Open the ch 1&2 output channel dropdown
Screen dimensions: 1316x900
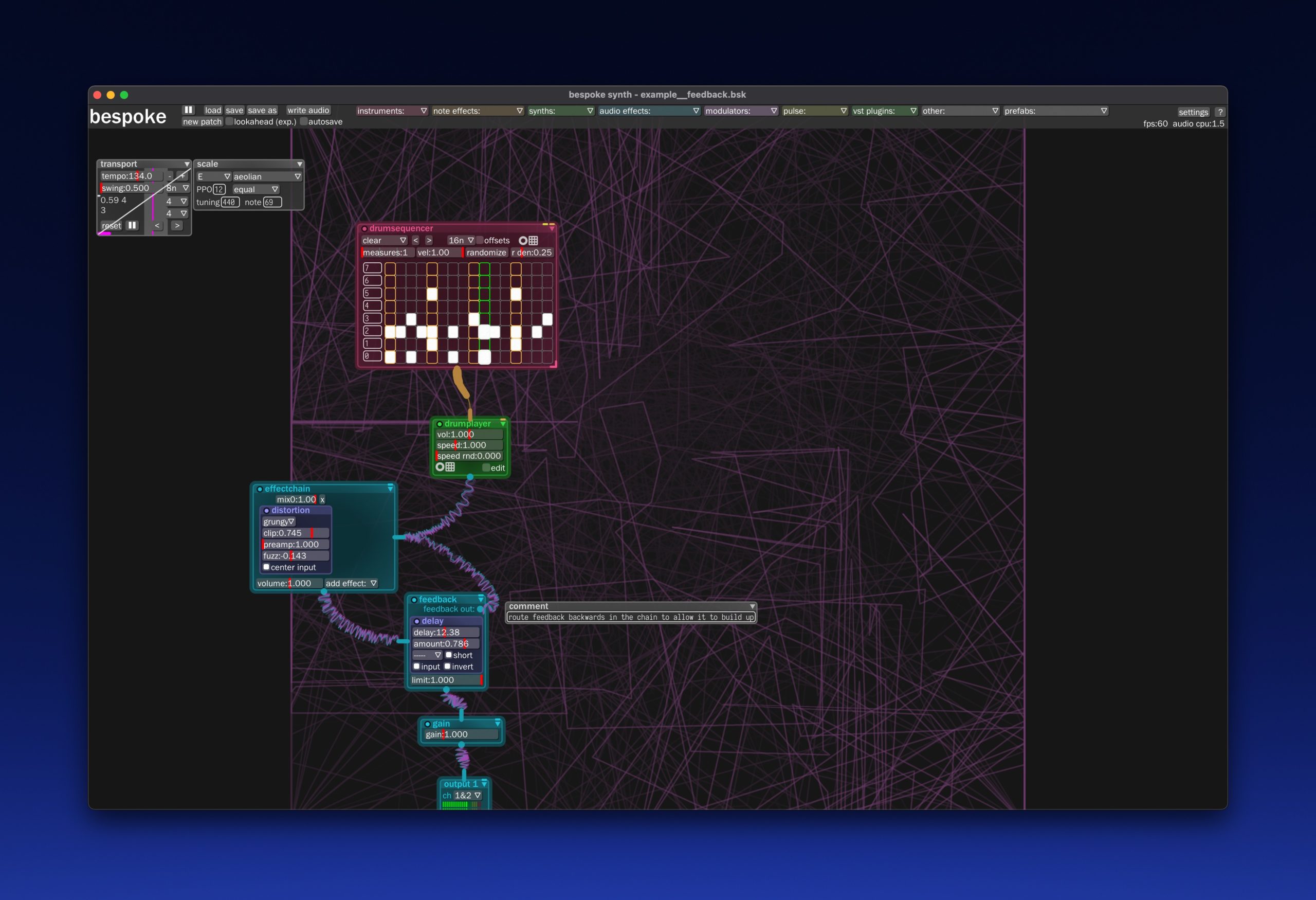(x=468, y=795)
